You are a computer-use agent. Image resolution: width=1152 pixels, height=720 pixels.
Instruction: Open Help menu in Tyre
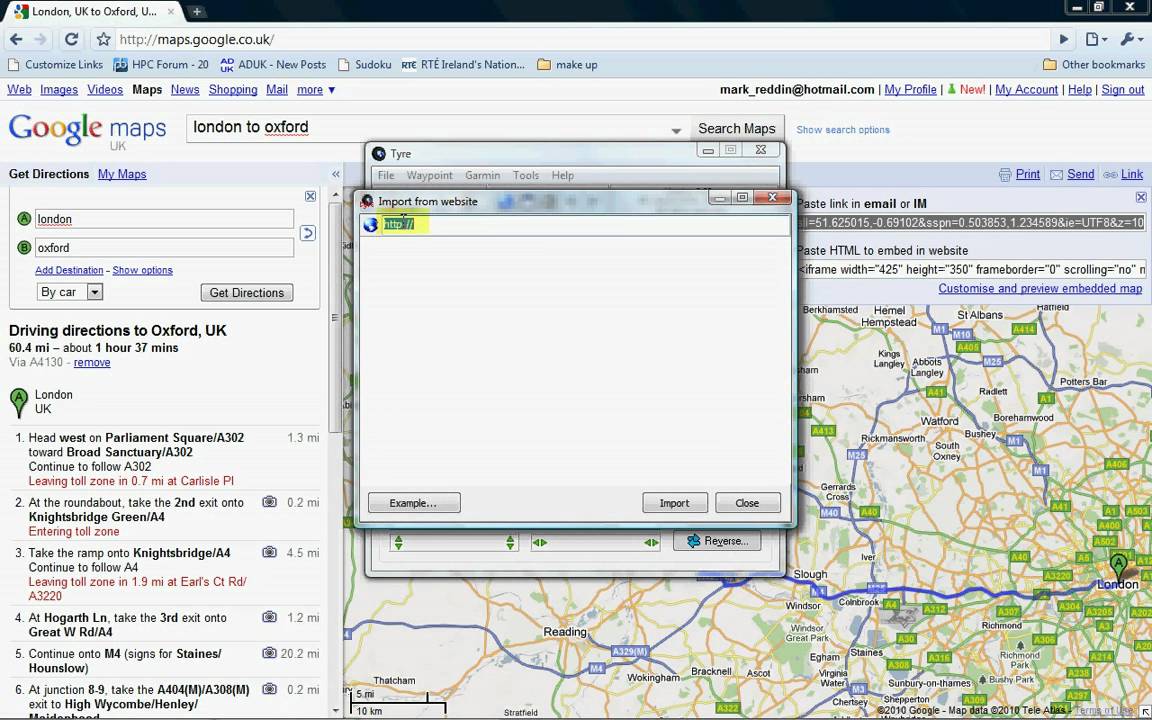pyautogui.click(x=562, y=176)
